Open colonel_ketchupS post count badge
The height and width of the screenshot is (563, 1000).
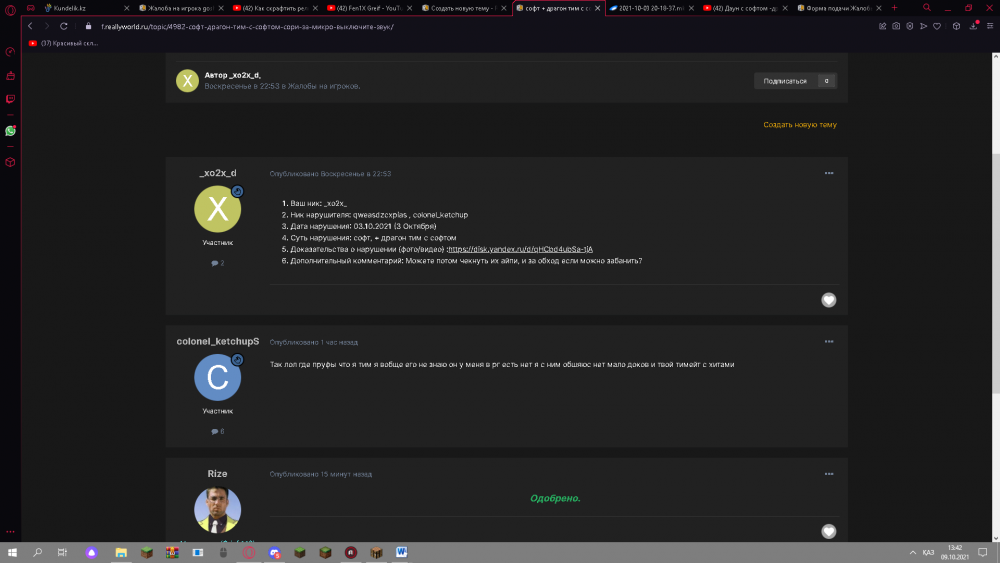click(x=217, y=431)
